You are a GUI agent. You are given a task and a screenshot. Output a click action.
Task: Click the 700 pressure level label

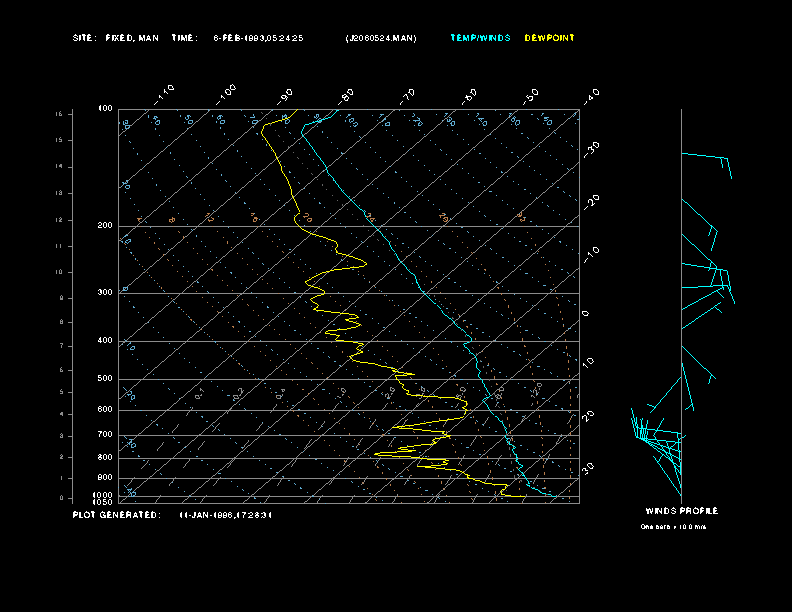click(x=105, y=435)
